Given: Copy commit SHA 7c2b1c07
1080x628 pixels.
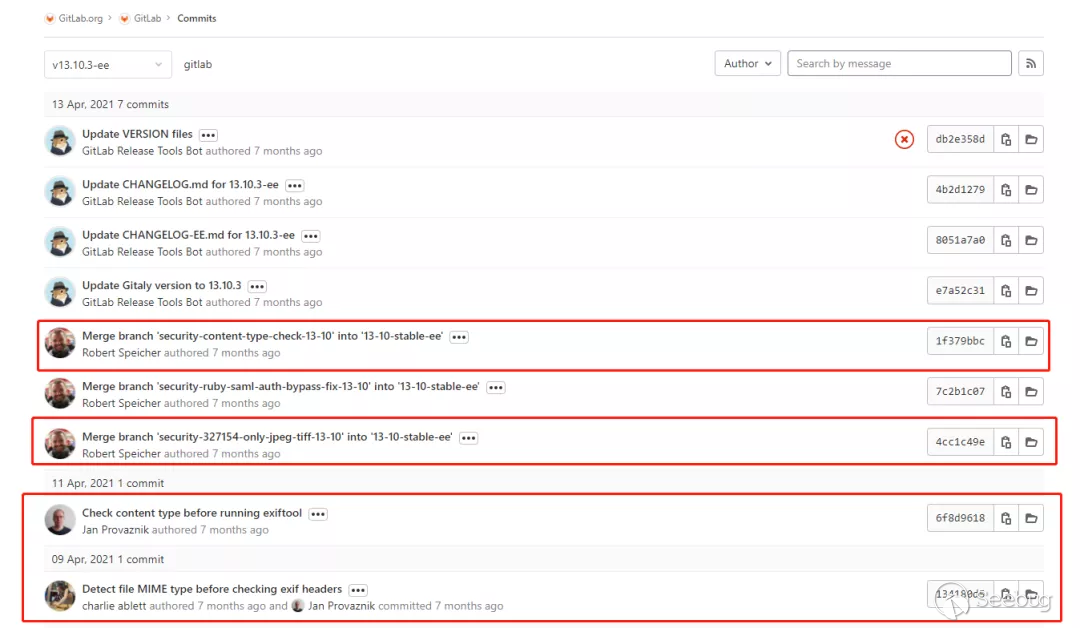Looking at the screenshot, I should (x=1006, y=391).
